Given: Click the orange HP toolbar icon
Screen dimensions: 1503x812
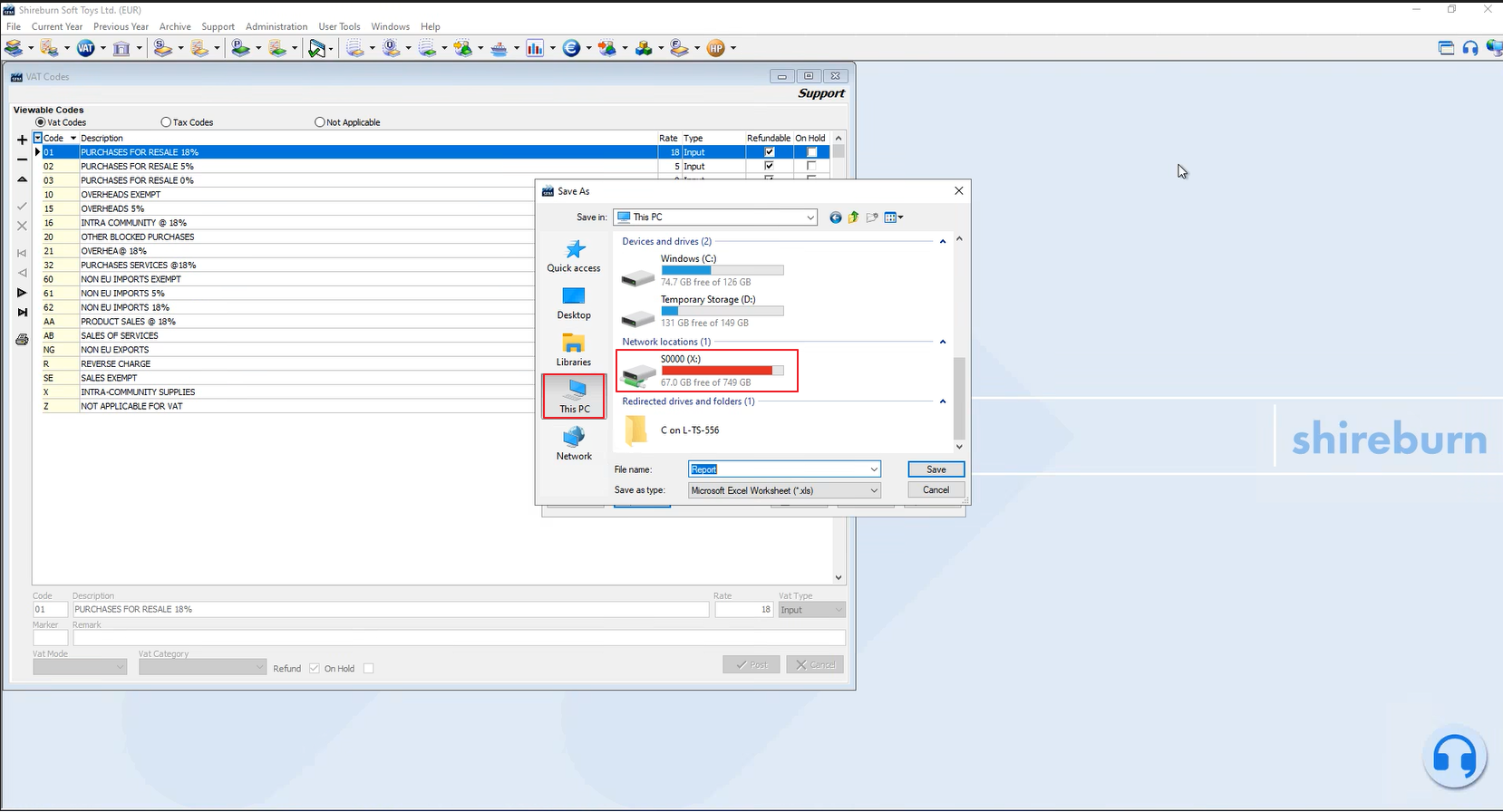Looking at the screenshot, I should pos(715,48).
